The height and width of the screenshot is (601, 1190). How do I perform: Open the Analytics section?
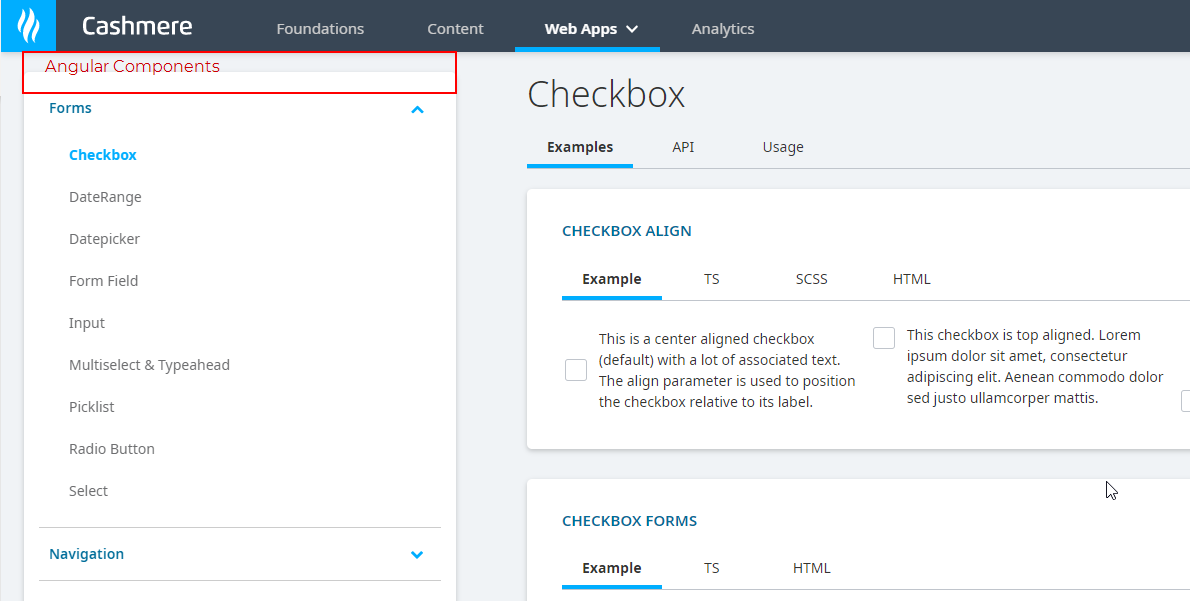[722, 29]
